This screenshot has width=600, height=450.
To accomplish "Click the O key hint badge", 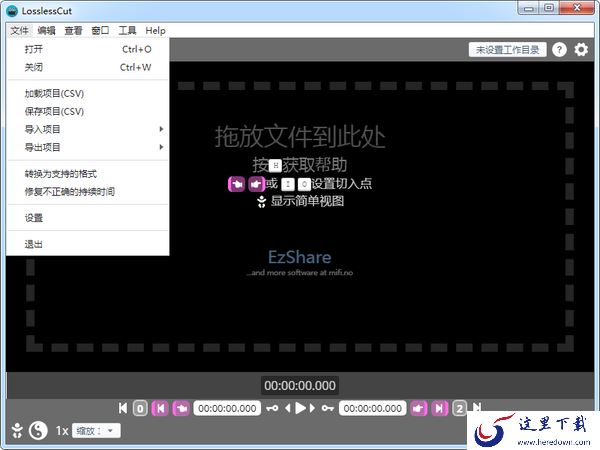I will coord(304,184).
